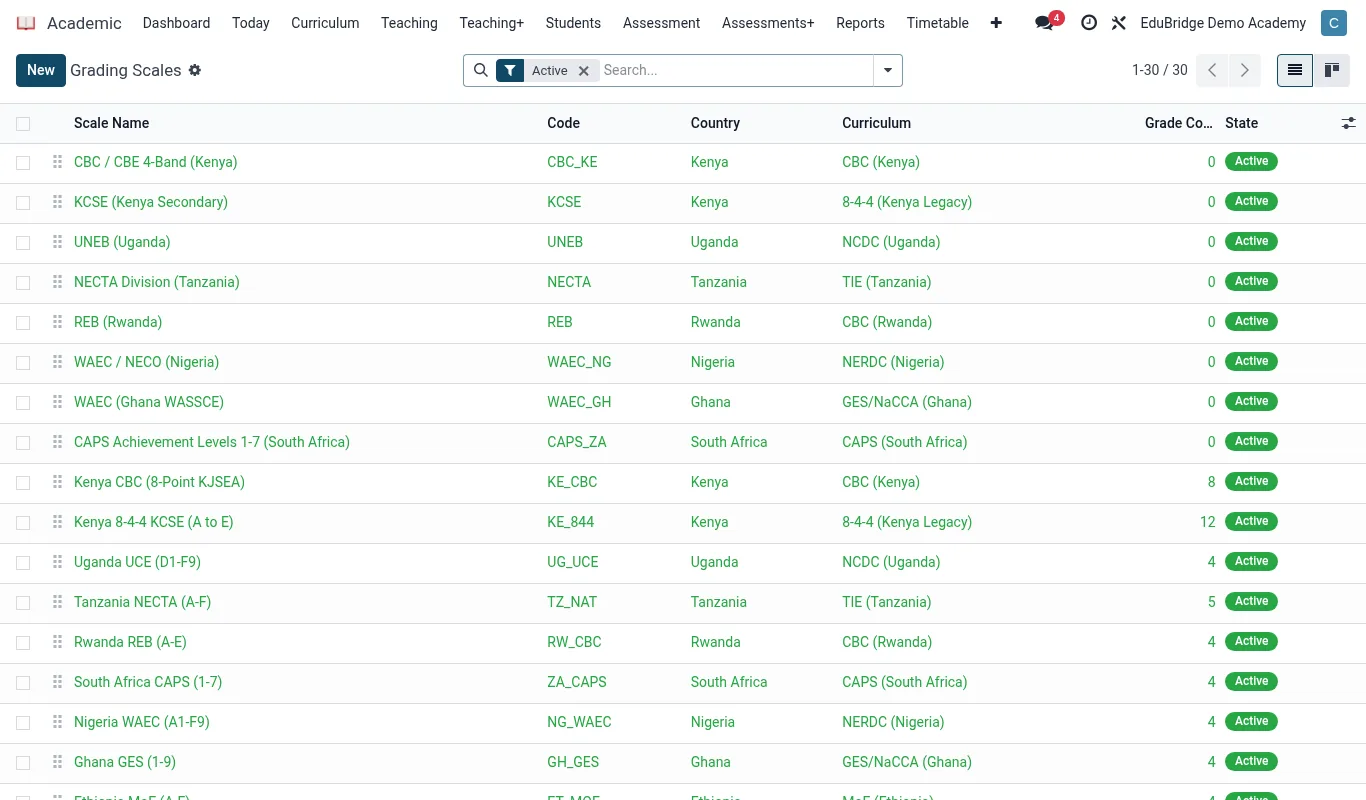Open the Assessments+ menu
Image resolution: width=1366 pixels, height=800 pixels.
click(768, 23)
